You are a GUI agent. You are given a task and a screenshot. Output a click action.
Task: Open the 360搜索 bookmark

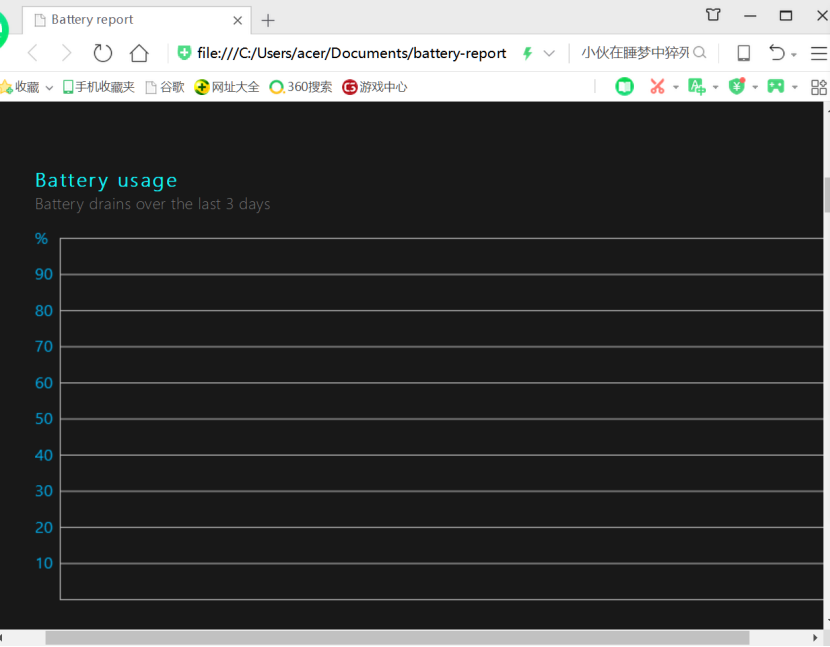pyautogui.click(x=301, y=87)
